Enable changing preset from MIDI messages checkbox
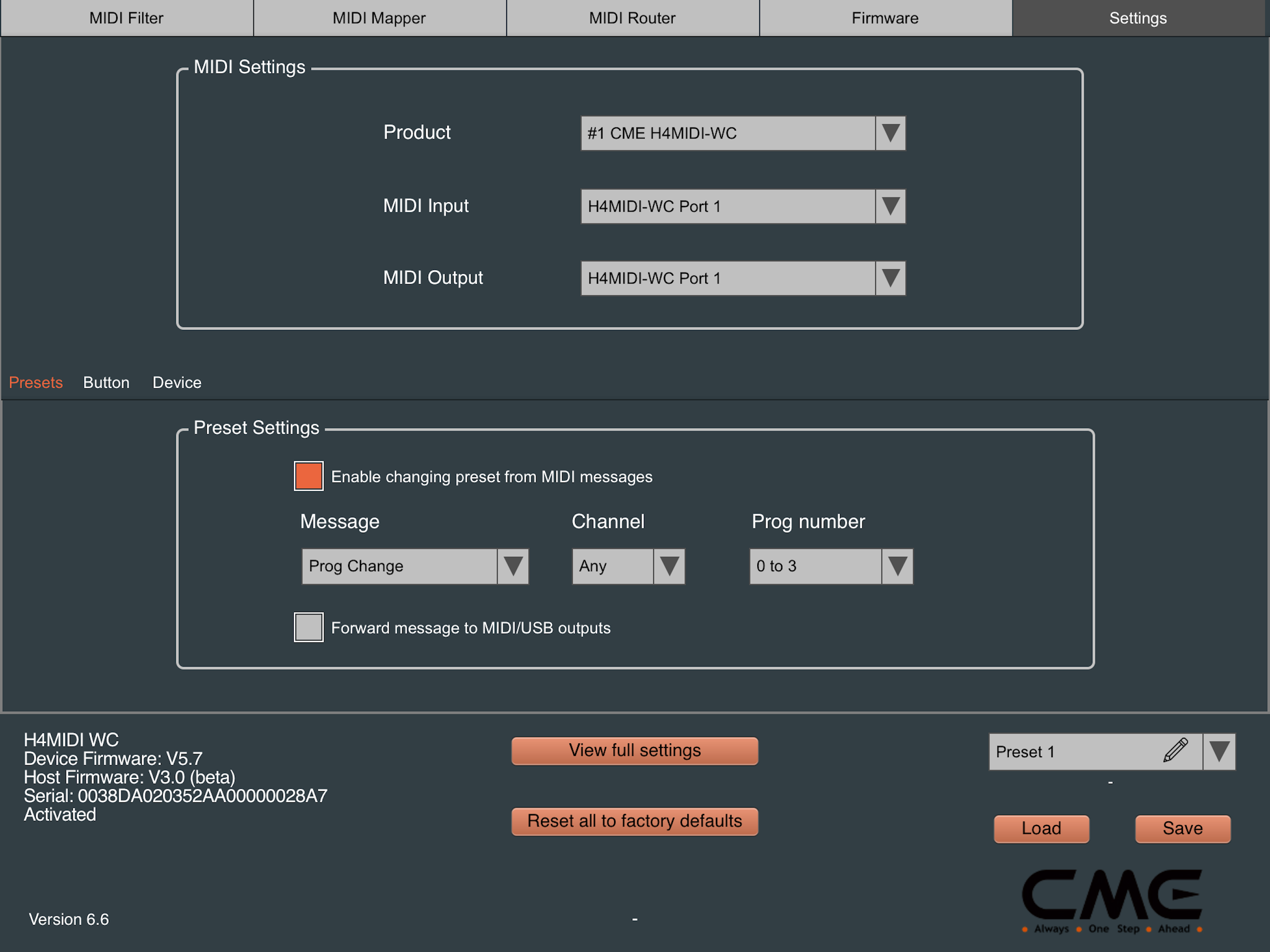Screen dimensions: 1270x952 308,476
